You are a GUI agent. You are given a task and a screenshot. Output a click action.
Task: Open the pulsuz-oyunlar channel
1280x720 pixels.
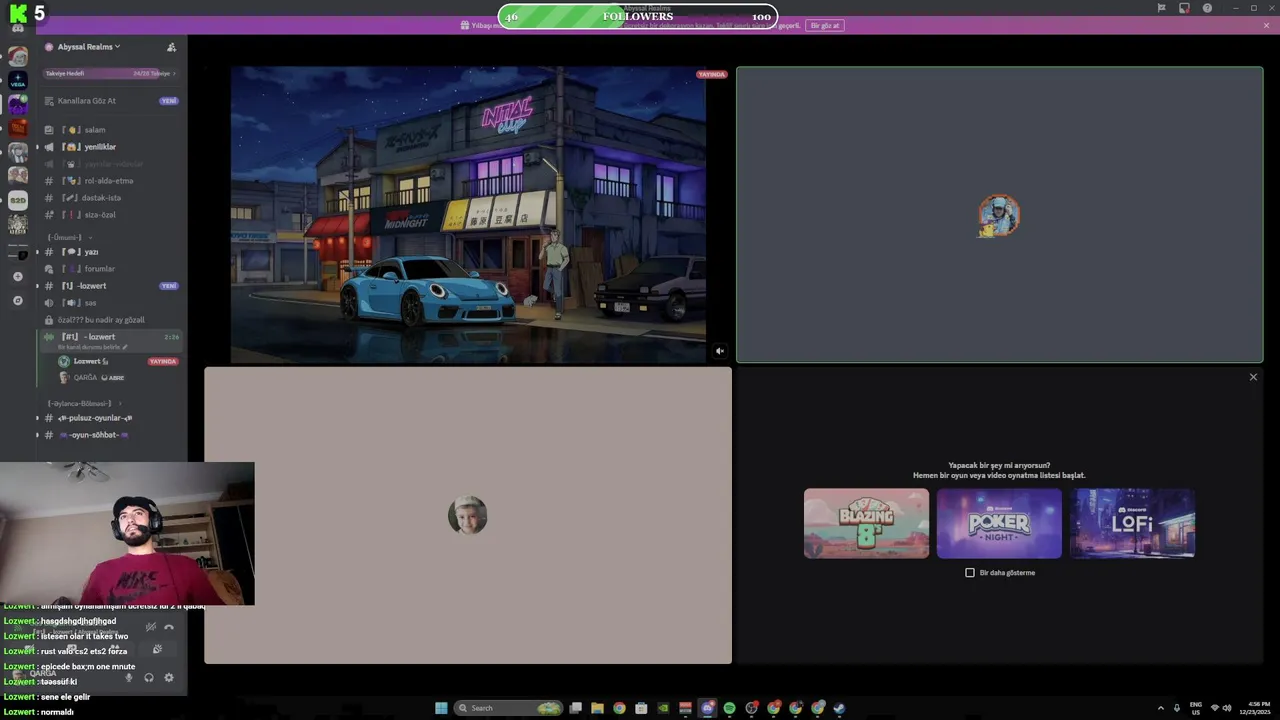110,418
